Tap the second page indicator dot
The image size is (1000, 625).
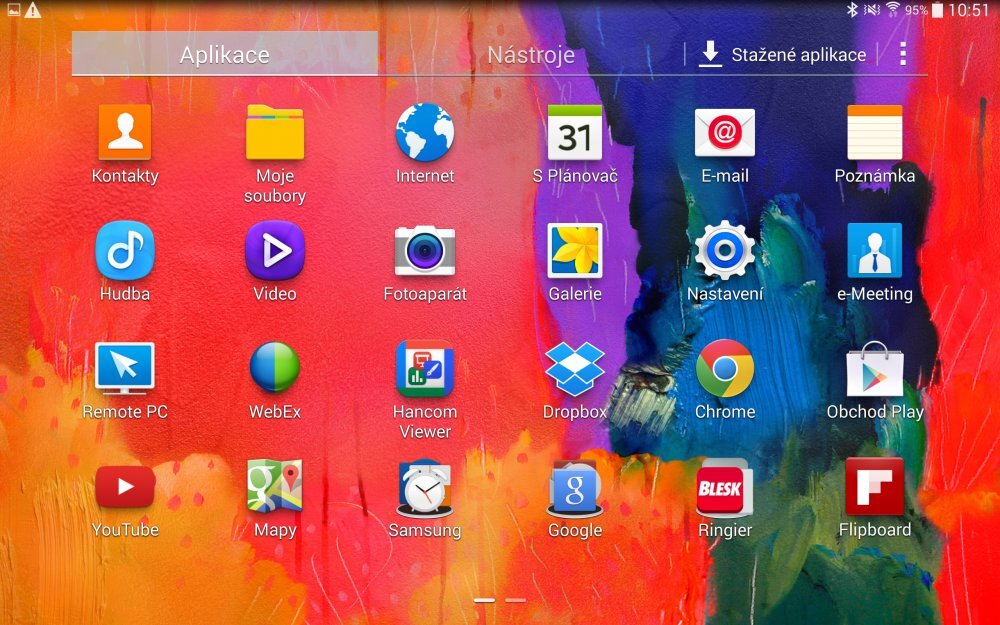tap(515, 600)
